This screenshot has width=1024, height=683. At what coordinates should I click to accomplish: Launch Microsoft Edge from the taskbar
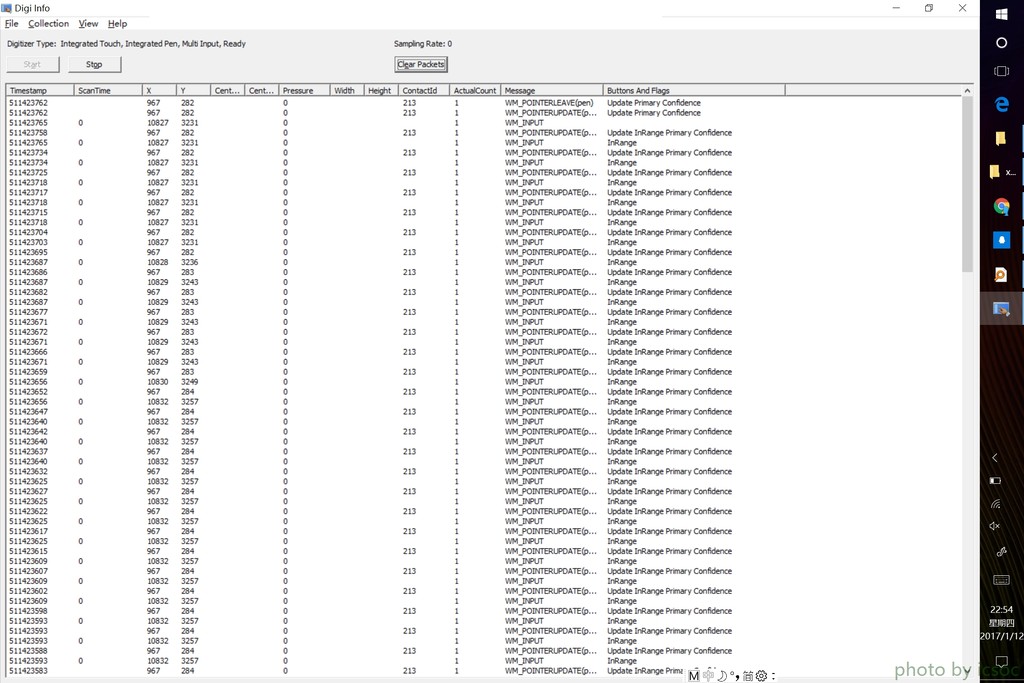1001,105
